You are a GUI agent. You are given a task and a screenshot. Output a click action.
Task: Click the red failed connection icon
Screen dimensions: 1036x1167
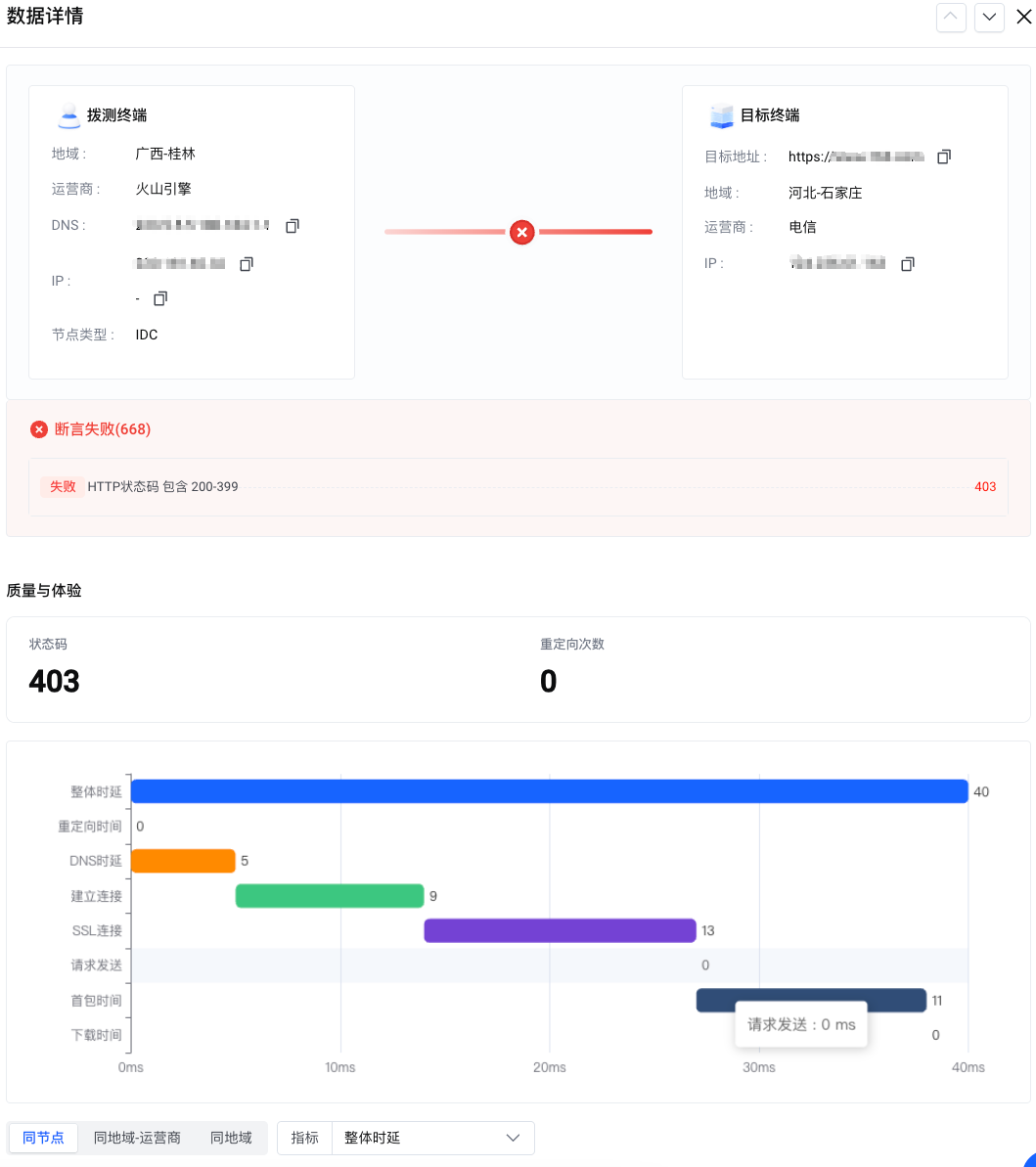point(521,232)
